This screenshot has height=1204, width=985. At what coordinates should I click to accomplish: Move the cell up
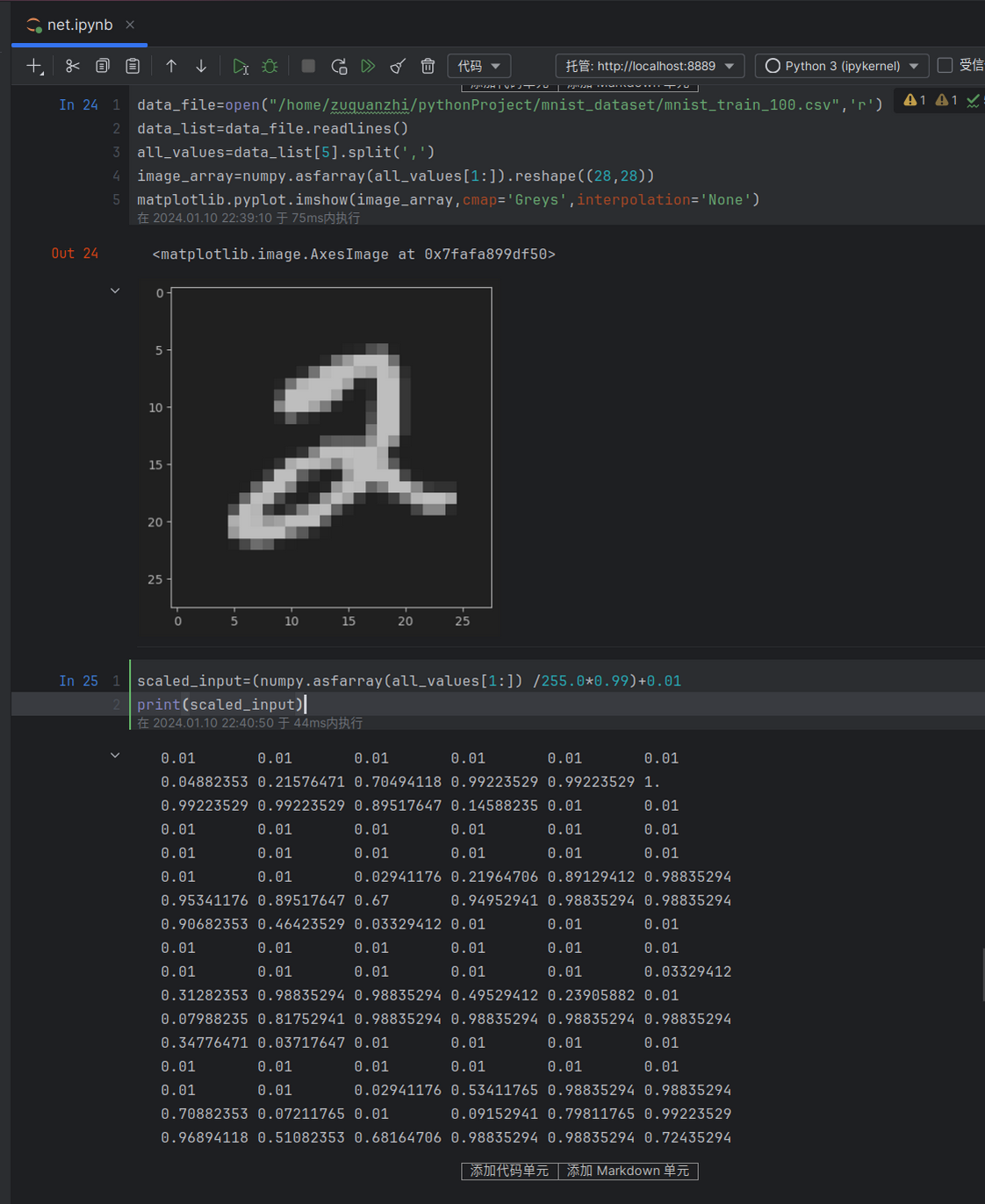(x=171, y=66)
